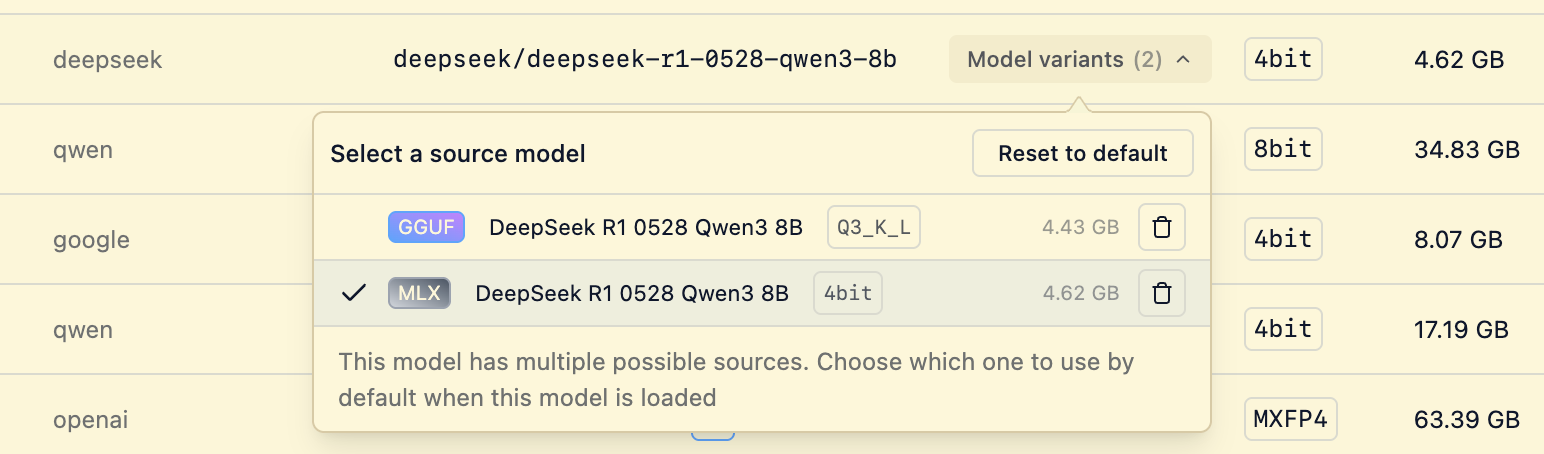Select the openai publisher row
Screen dimensions: 1544x454
coord(93,419)
